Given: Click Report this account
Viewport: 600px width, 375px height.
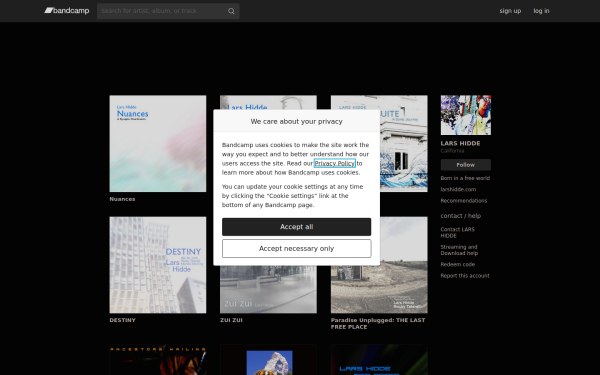Looking at the screenshot, I should click(x=465, y=276).
